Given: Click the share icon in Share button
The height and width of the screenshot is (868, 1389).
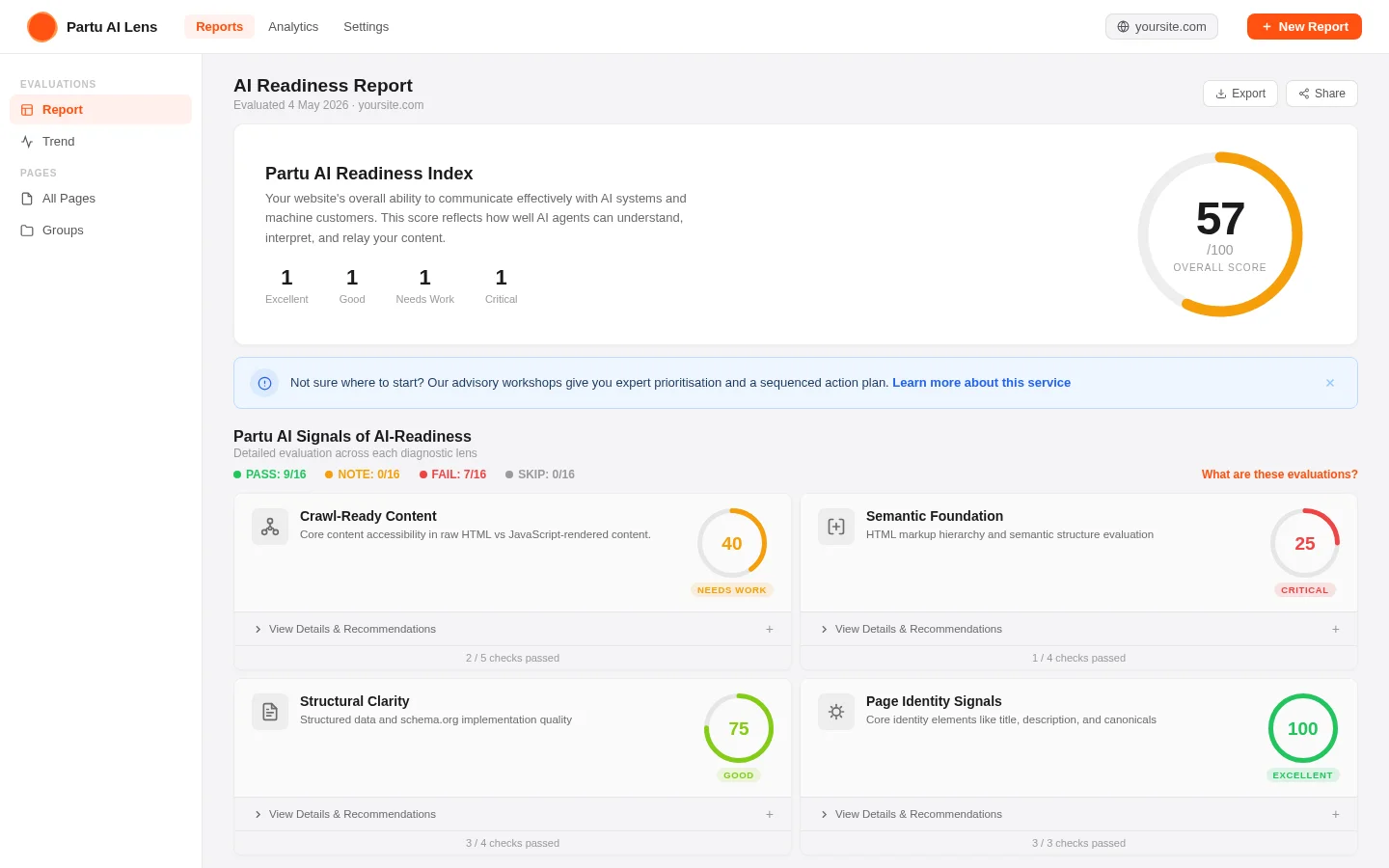Looking at the screenshot, I should tap(1304, 94).
